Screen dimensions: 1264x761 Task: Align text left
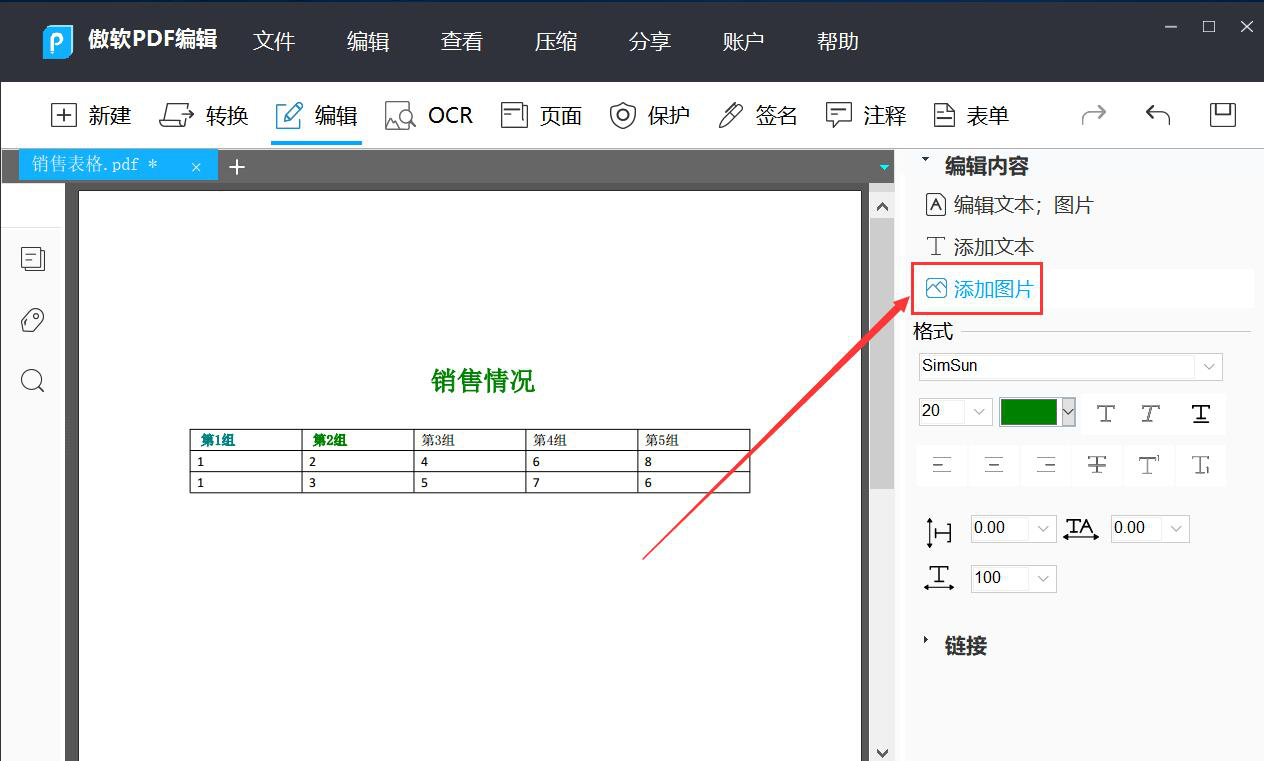click(x=942, y=464)
